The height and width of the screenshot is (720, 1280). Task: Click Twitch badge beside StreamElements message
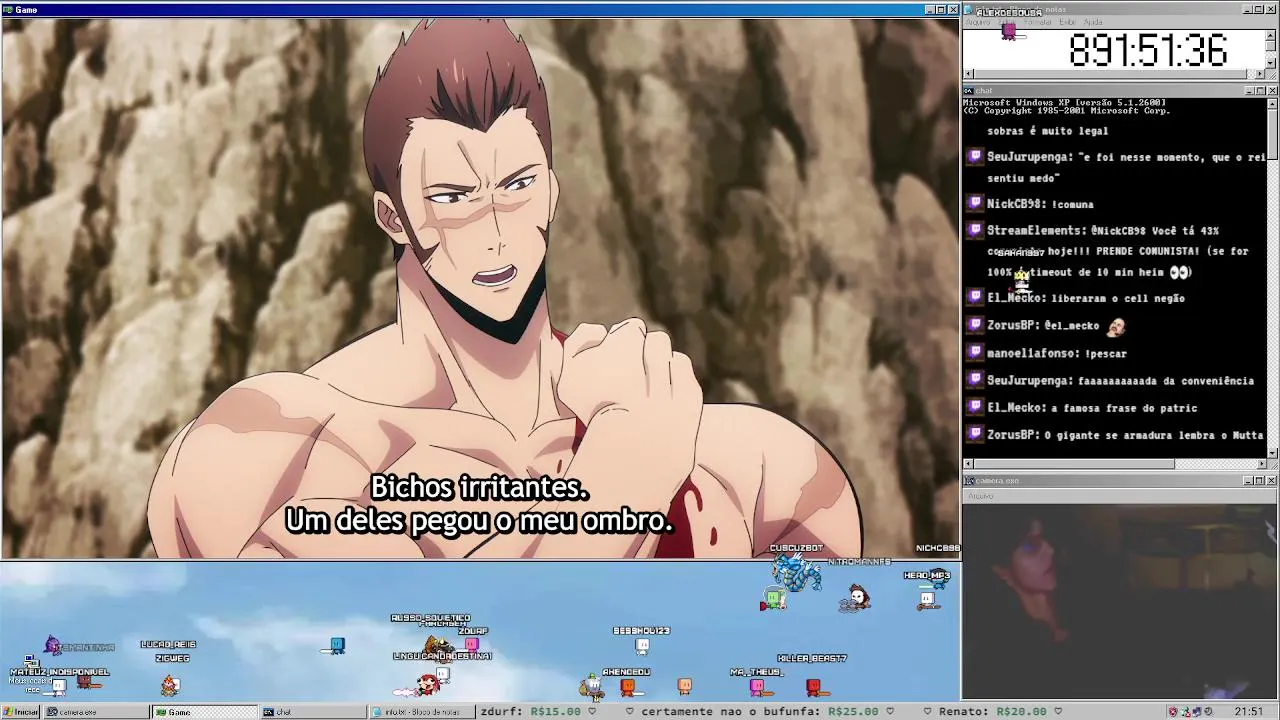tap(976, 230)
